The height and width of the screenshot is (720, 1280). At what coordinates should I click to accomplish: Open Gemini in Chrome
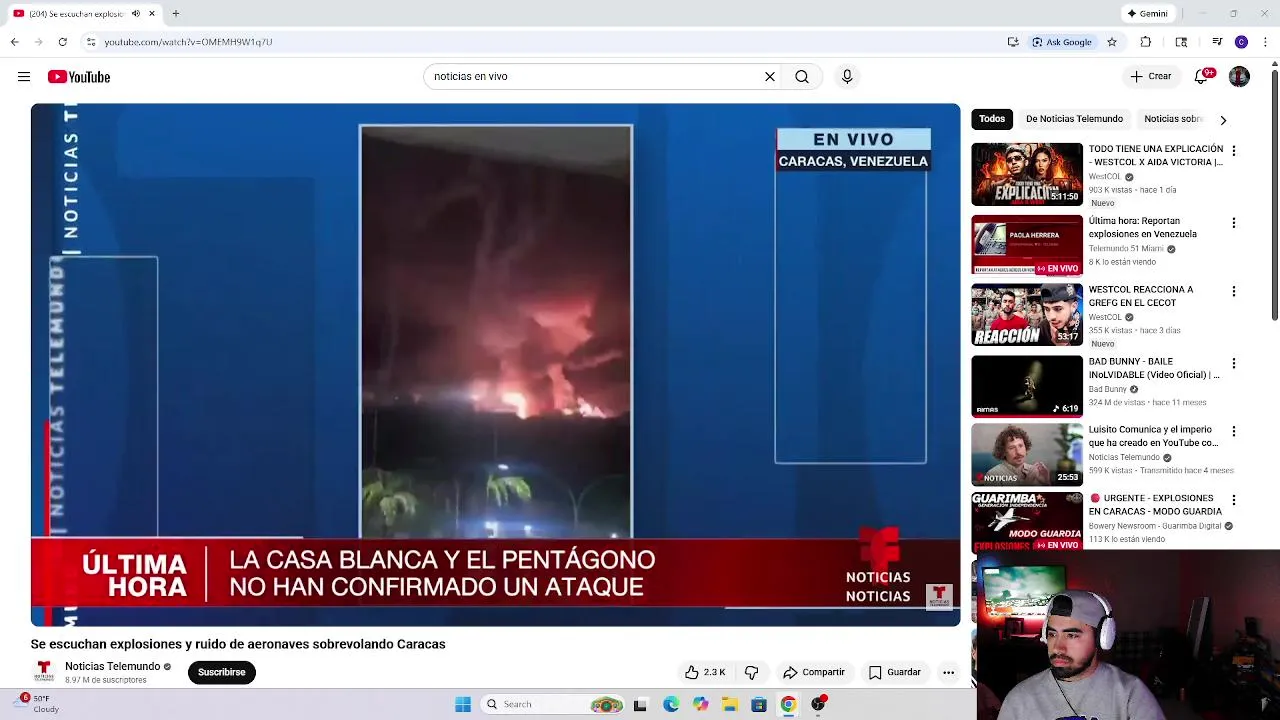point(1147,13)
